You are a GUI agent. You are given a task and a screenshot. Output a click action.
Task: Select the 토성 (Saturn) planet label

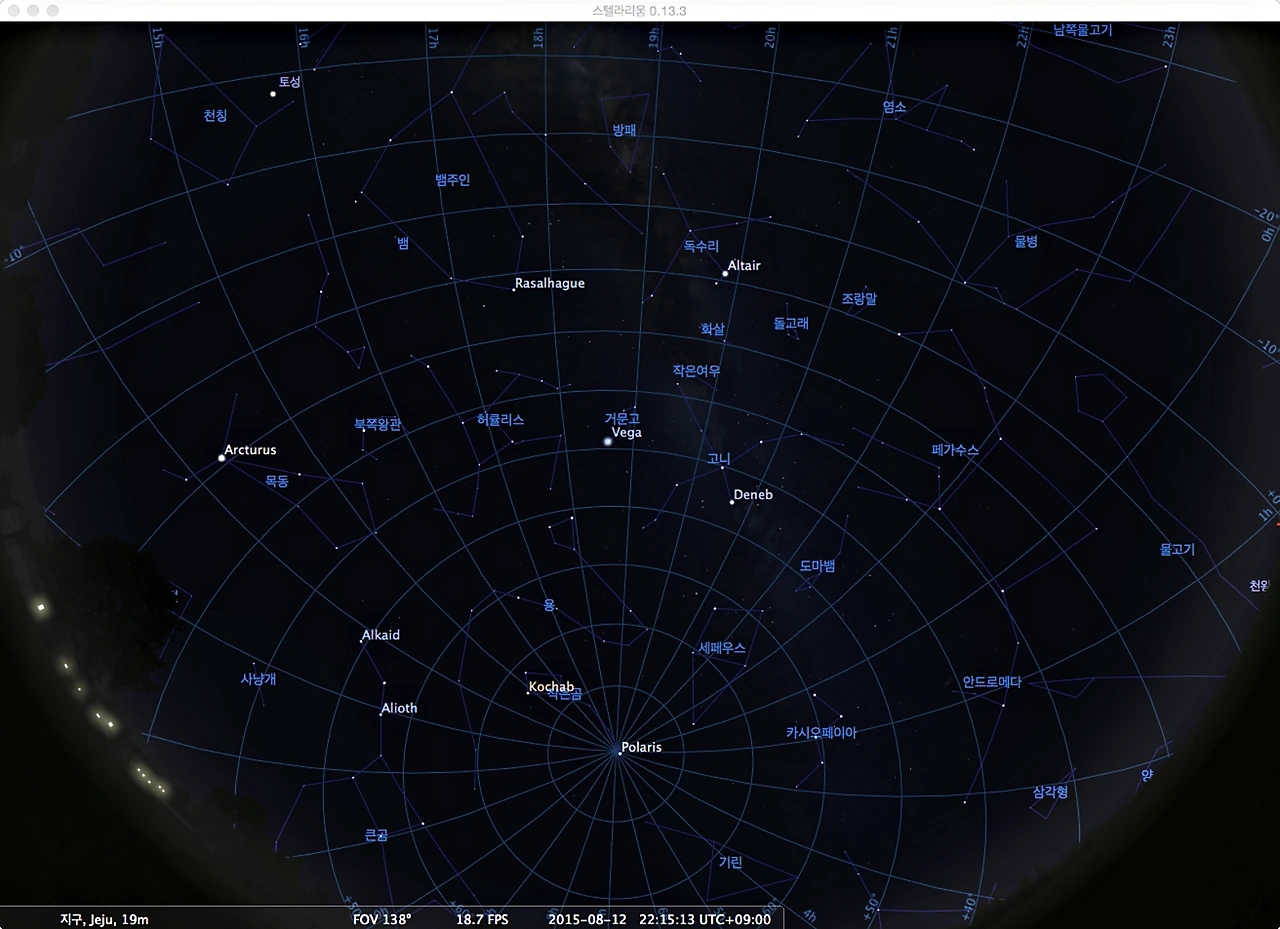[289, 82]
